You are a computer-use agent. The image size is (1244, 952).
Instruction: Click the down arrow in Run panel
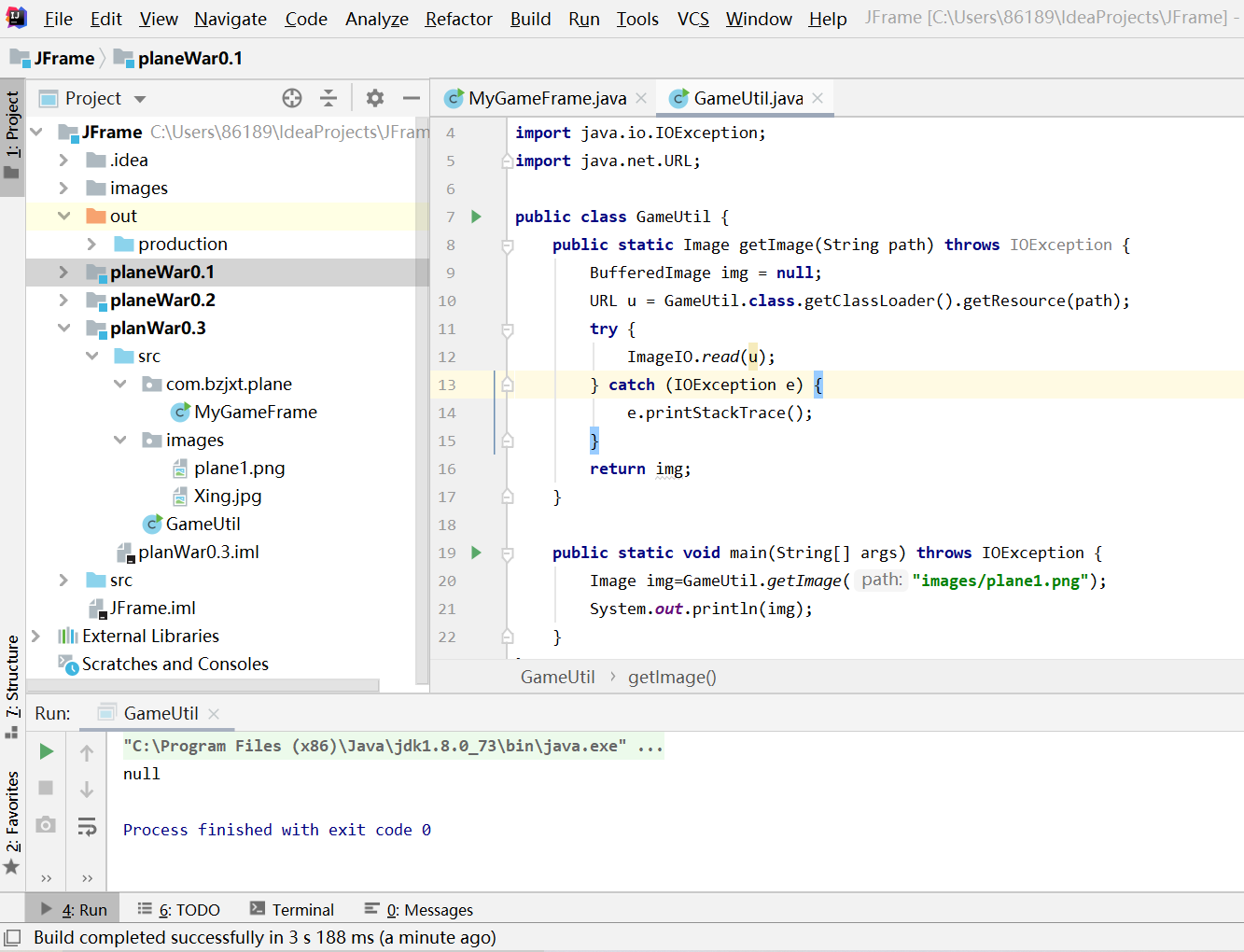click(x=87, y=789)
